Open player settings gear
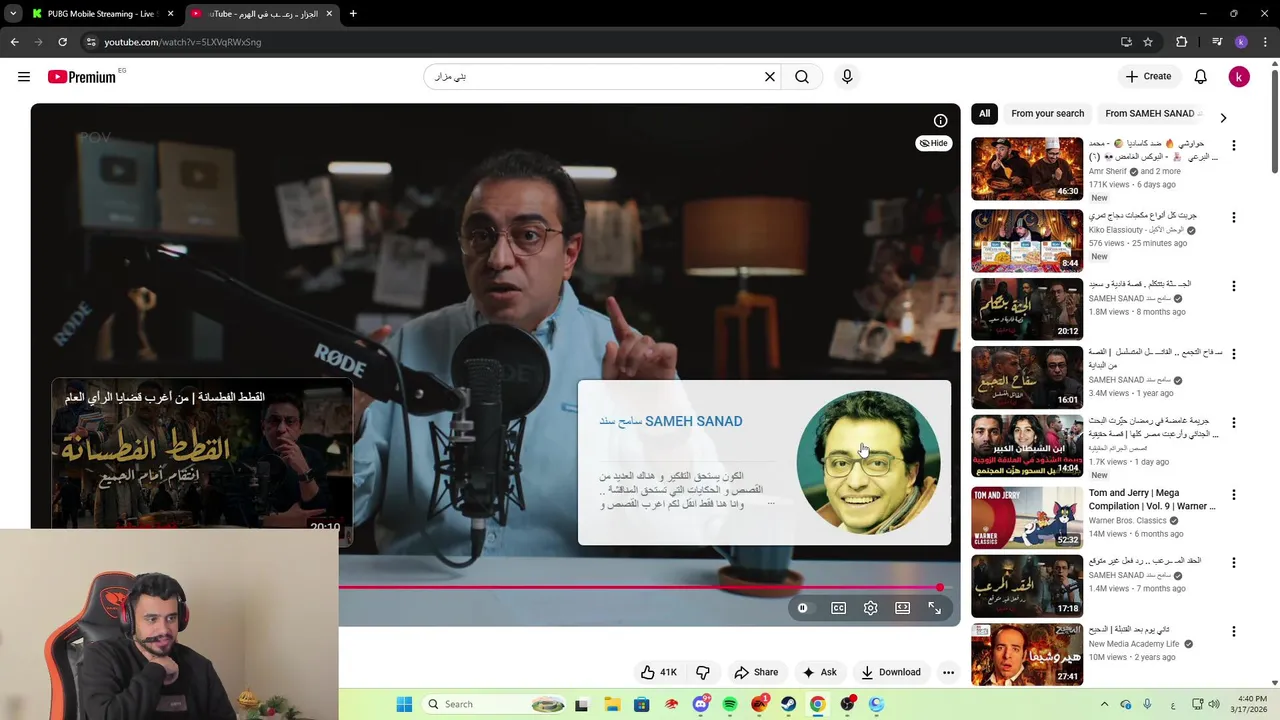This screenshot has height=720, width=1280. pos(870,608)
